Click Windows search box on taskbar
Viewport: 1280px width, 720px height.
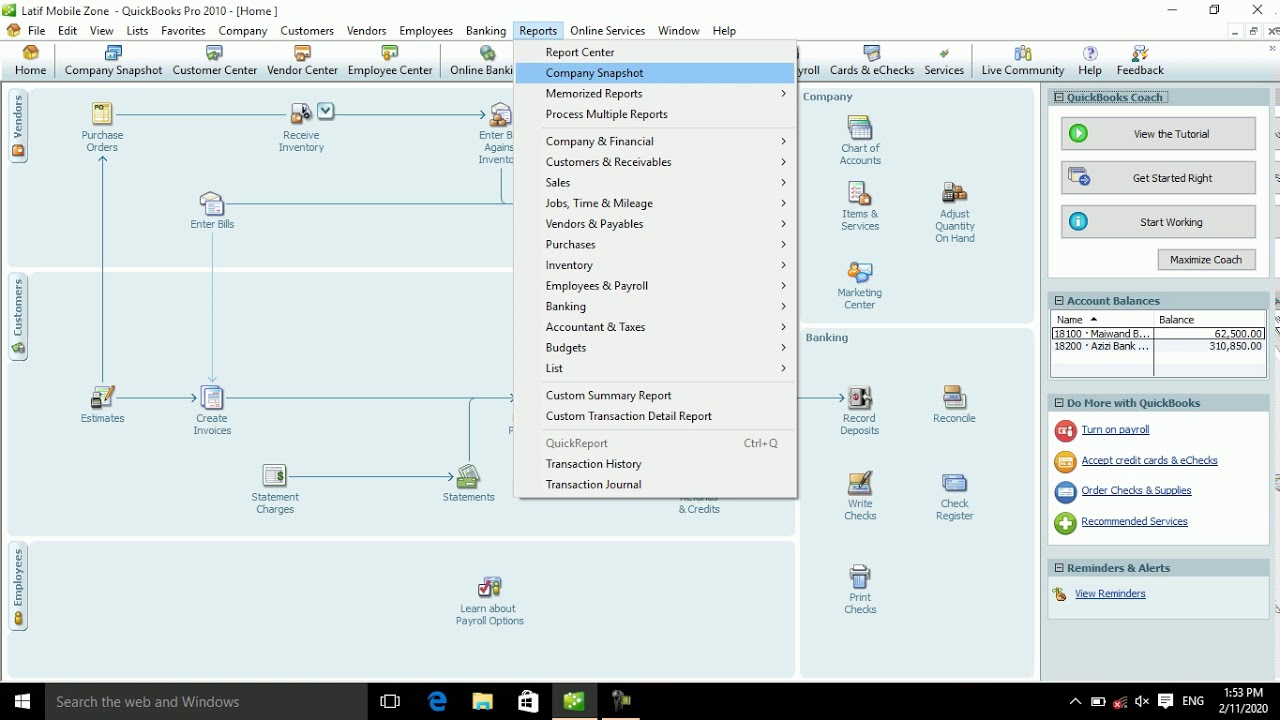[x=205, y=702]
